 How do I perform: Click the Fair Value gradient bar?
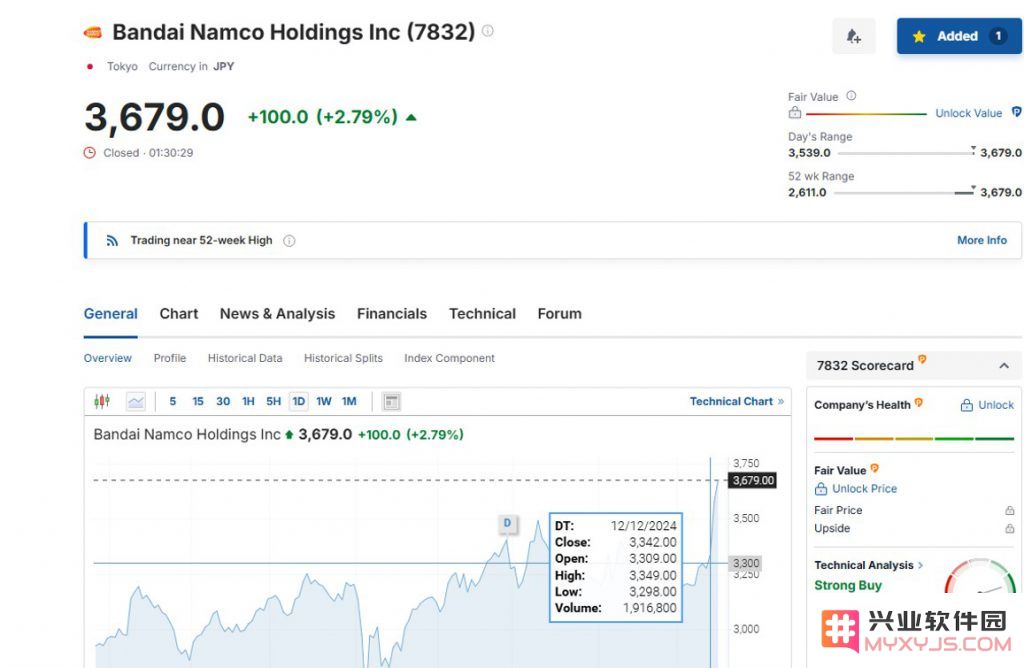pos(866,114)
